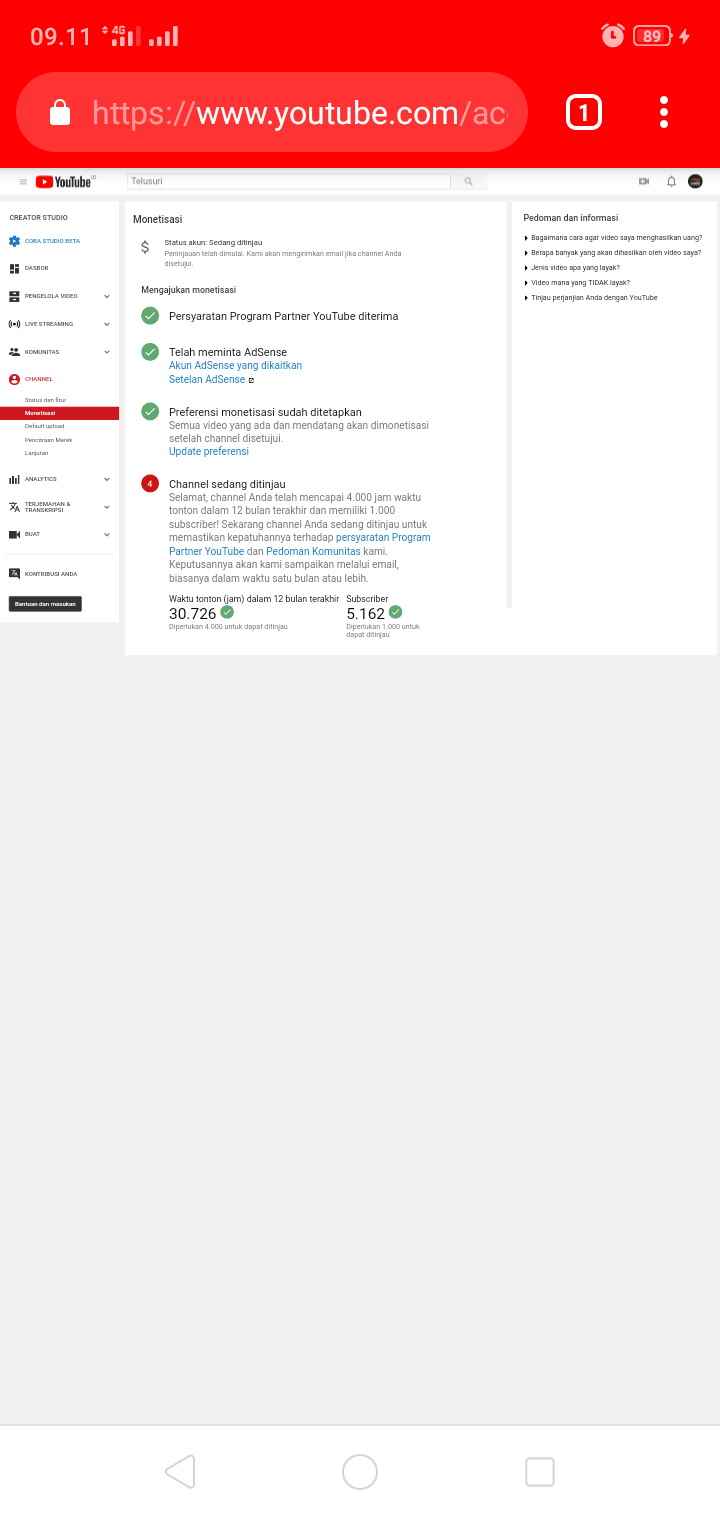Screen dimensions: 720x1520
Task: Open Chrome's three-dot overflow menu
Action: coord(664,112)
